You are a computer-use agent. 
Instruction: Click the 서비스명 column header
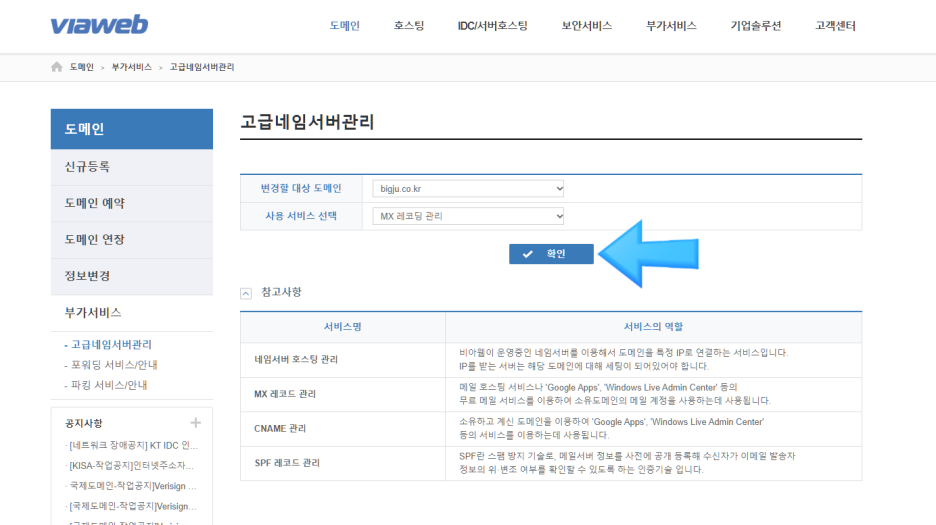343,327
